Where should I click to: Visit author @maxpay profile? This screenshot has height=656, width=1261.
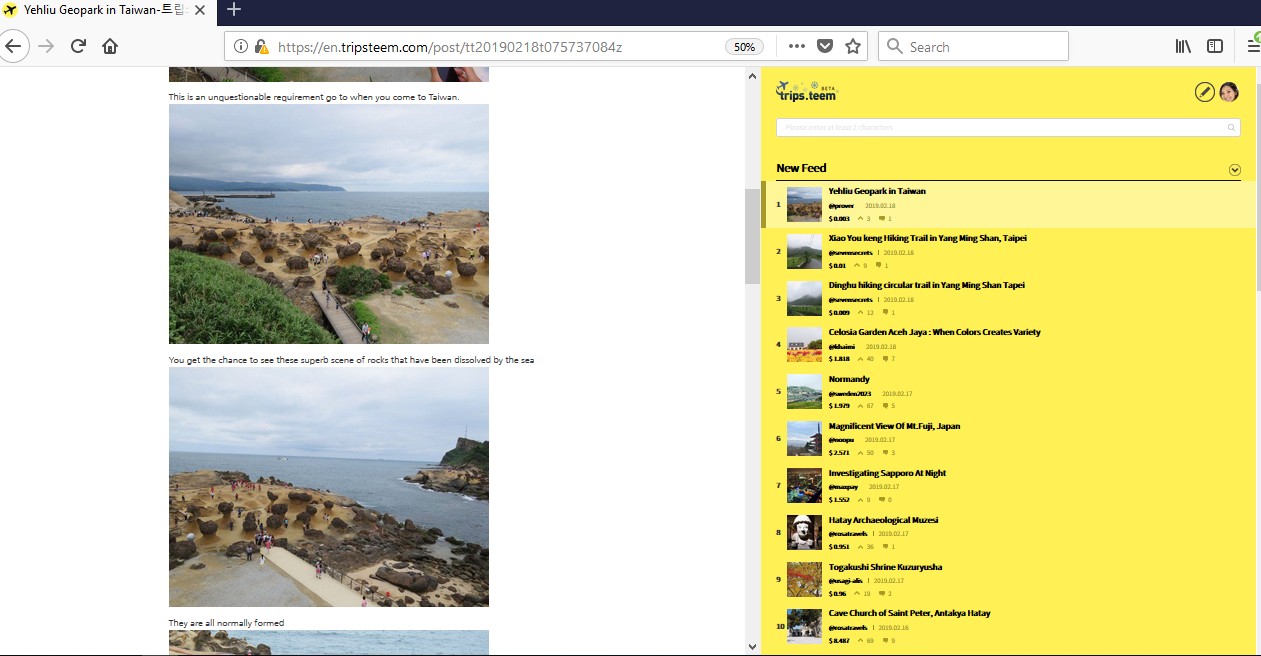(x=843, y=486)
